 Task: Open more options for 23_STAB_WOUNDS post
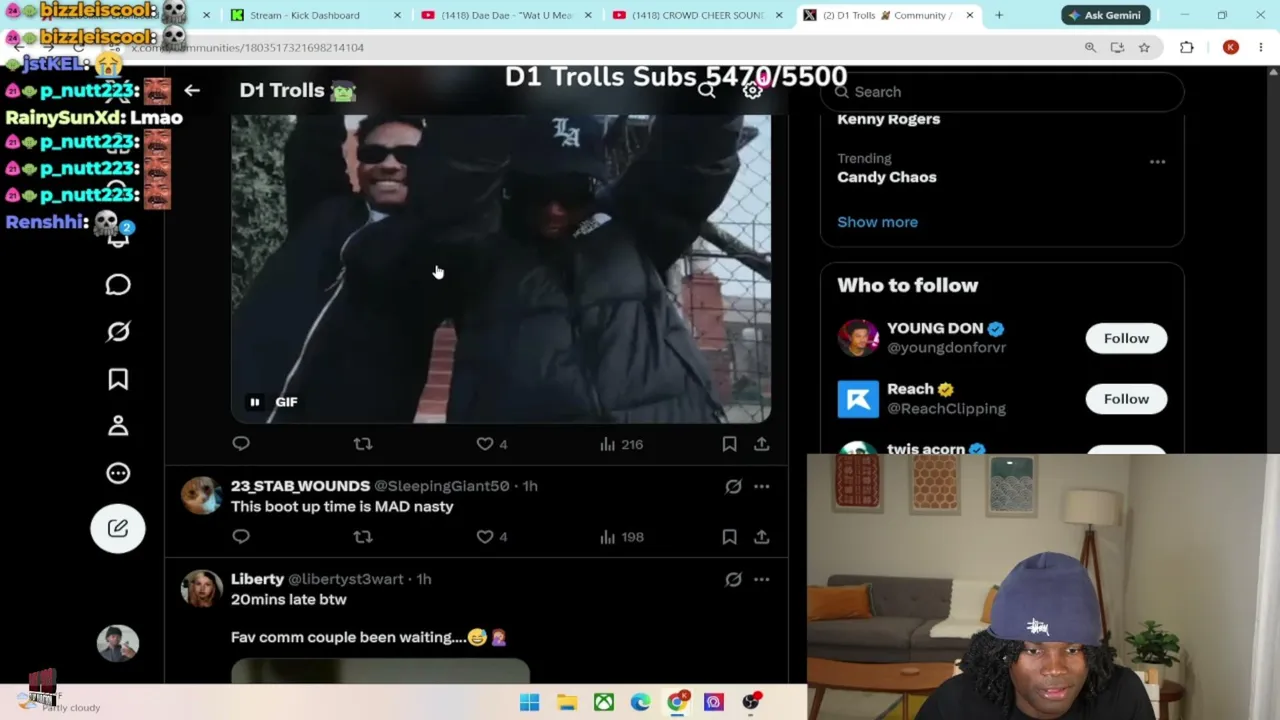click(x=762, y=486)
